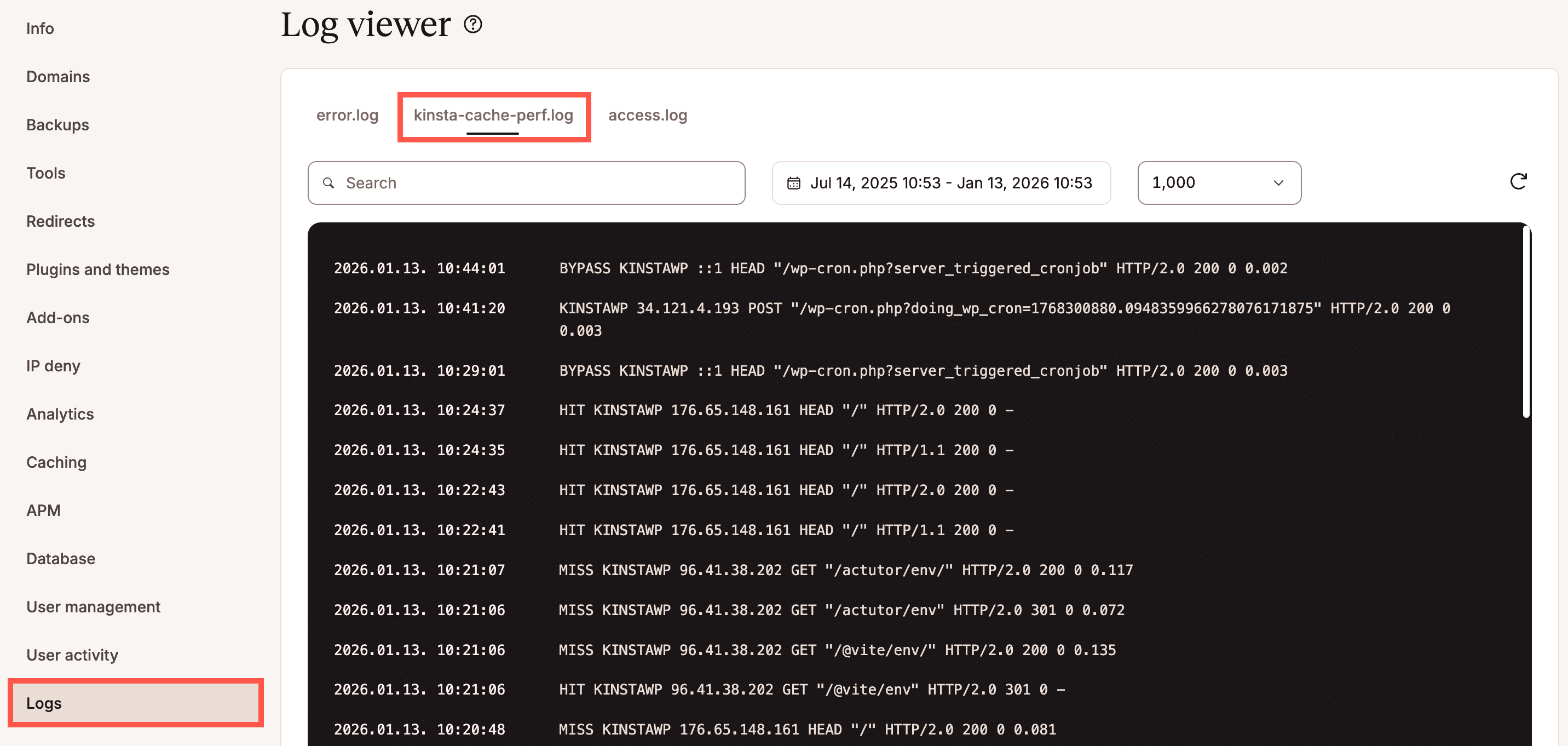View the Backups section

(57, 125)
